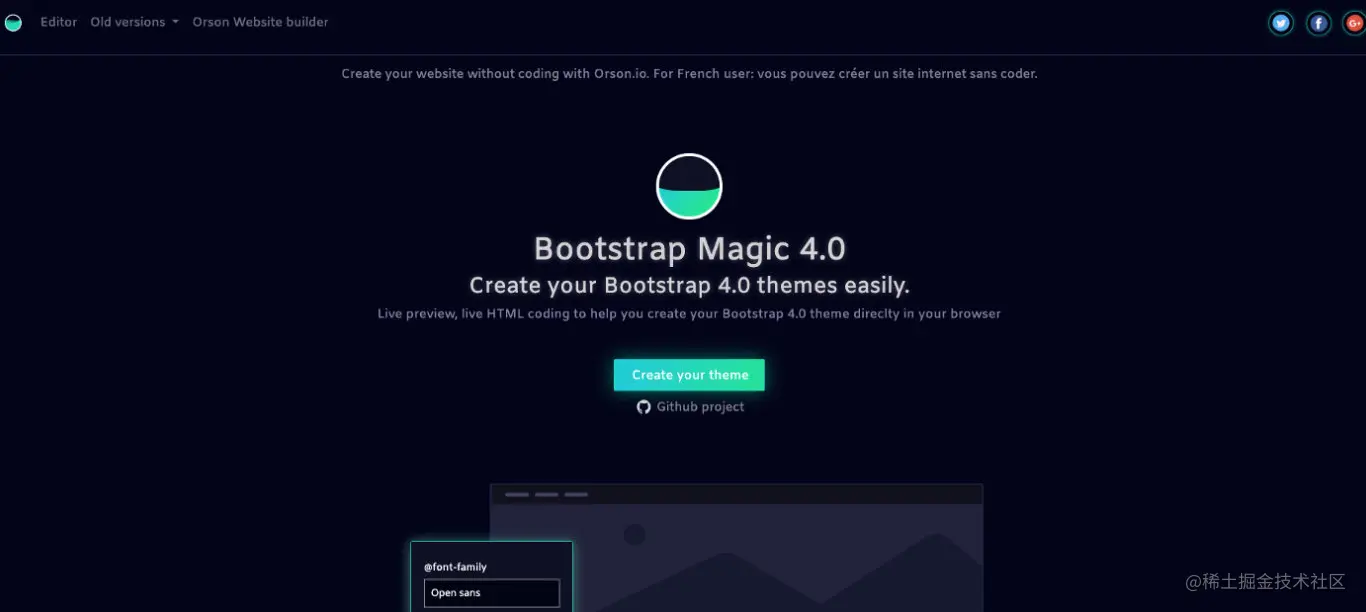Image resolution: width=1366 pixels, height=612 pixels.
Task: Click the theme preview mockup image
Action: point(736,548)
